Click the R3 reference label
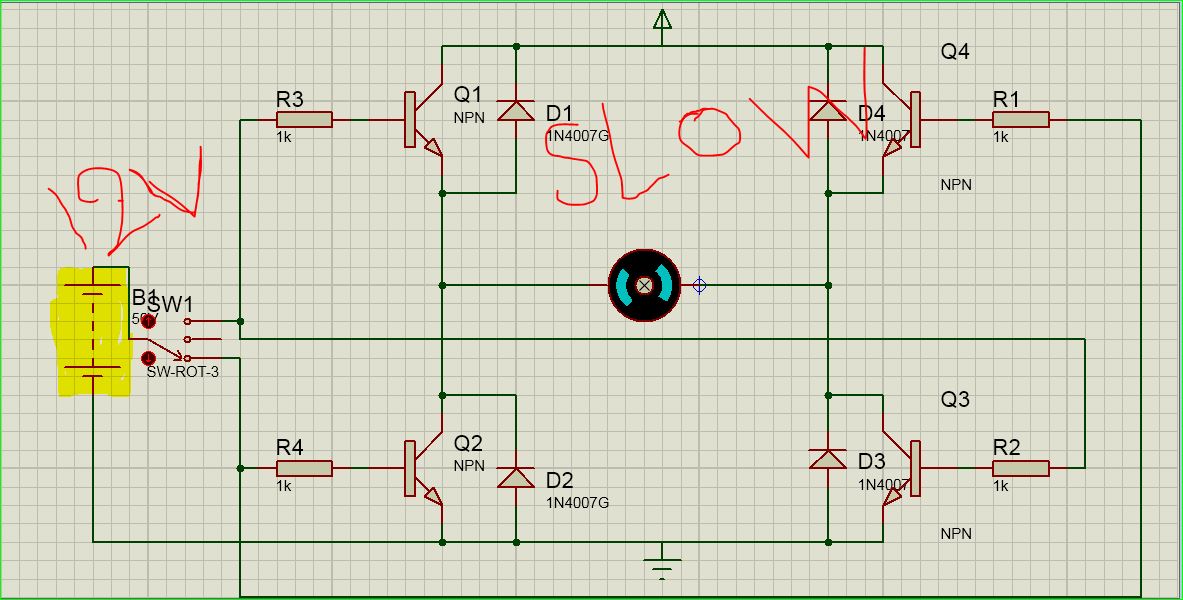This screenshot has height=600, width=1183. pyautogui.click(x=290, y=99)
